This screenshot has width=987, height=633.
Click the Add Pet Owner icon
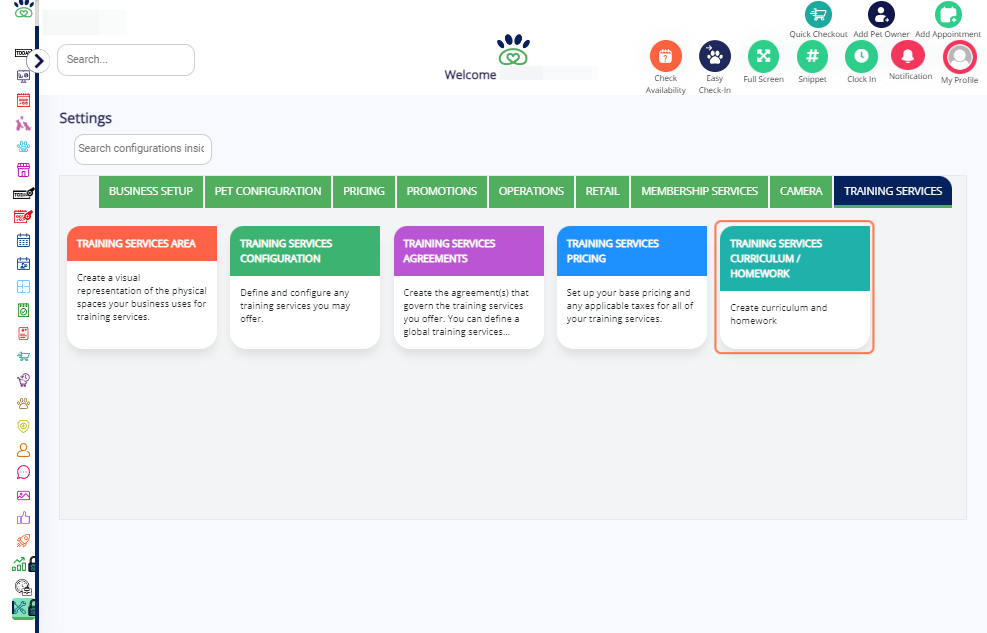coord(881,14)
